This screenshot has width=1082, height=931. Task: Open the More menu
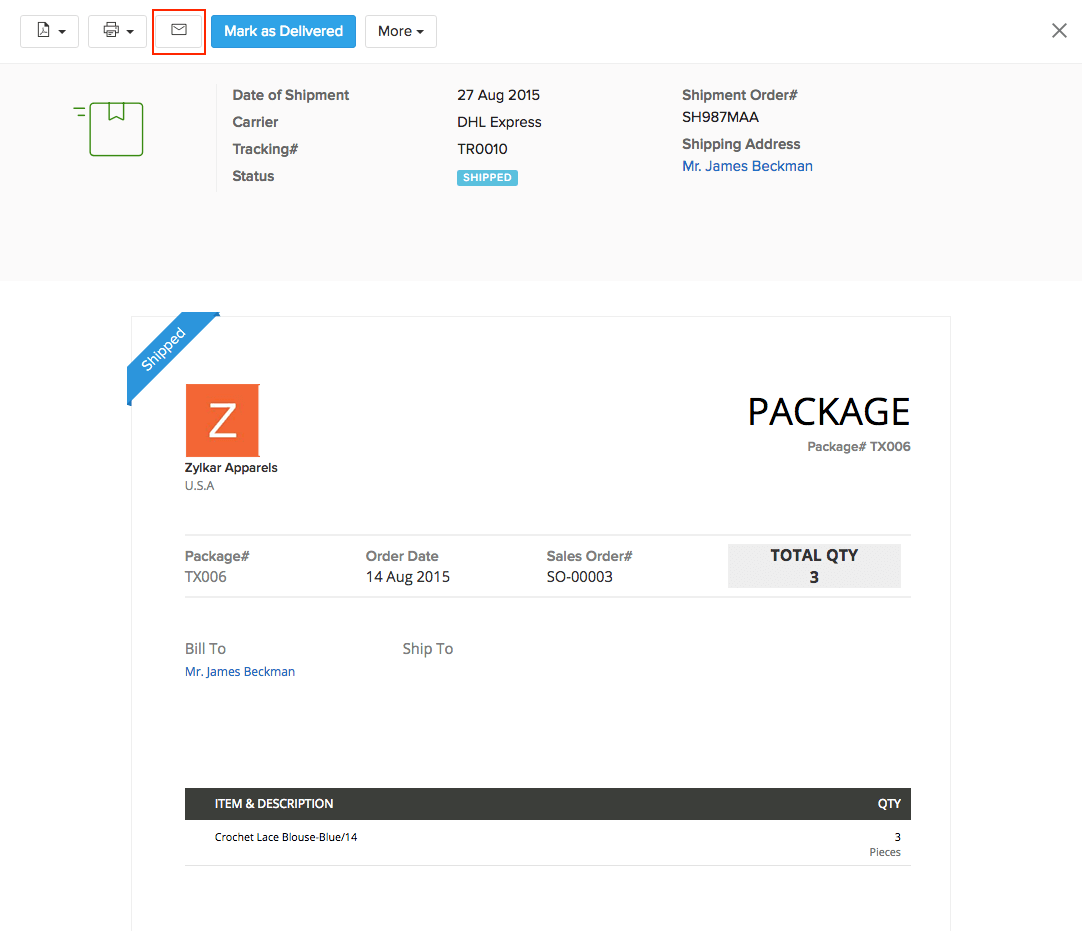coord(400,31)
